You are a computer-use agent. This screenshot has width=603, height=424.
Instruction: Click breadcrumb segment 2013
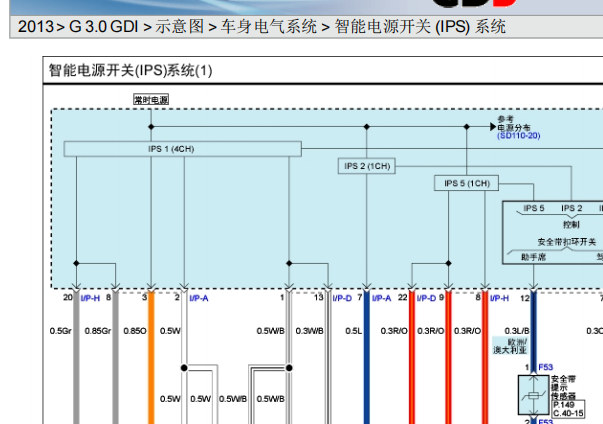tap(35, 27)
